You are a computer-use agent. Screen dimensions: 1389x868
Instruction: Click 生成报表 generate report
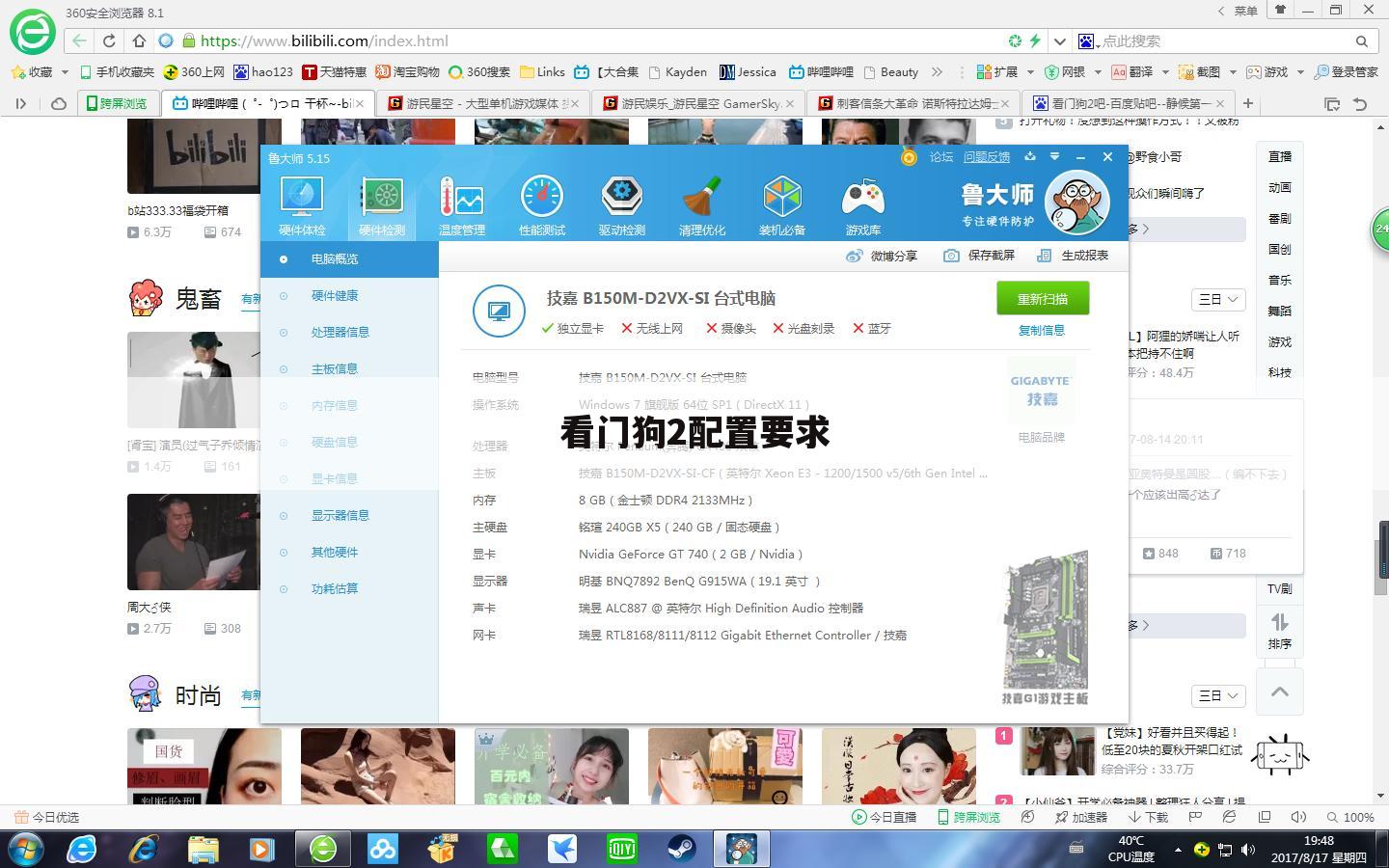1073,256
